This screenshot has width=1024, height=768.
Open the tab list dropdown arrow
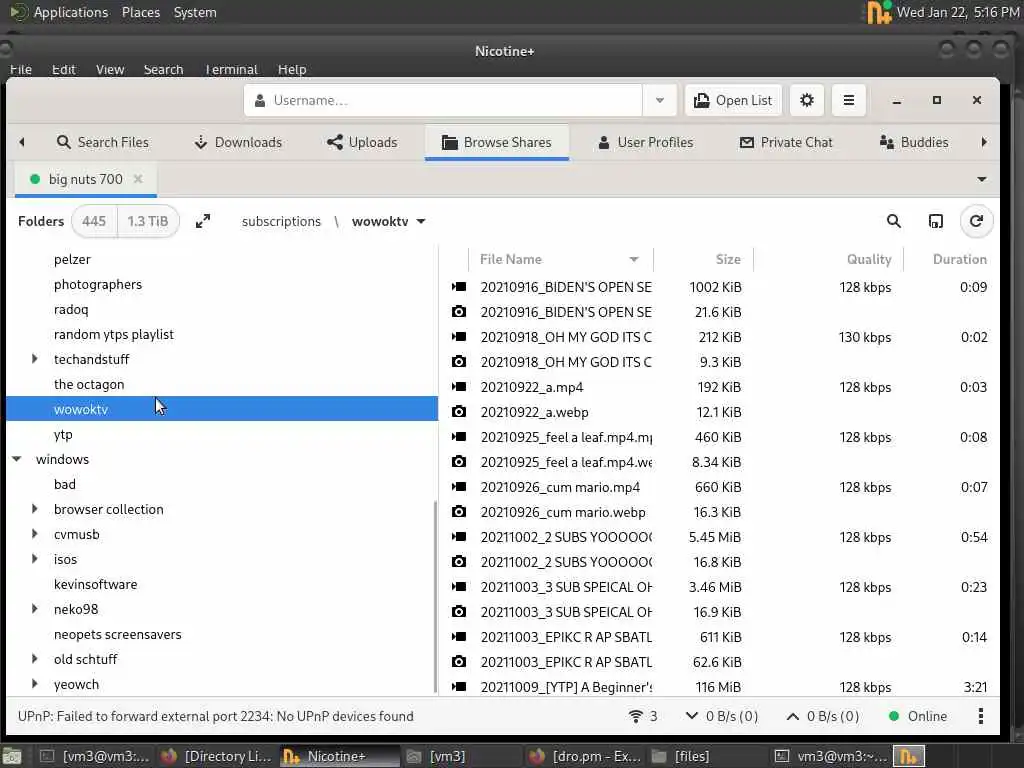click(x=981, y=179)
